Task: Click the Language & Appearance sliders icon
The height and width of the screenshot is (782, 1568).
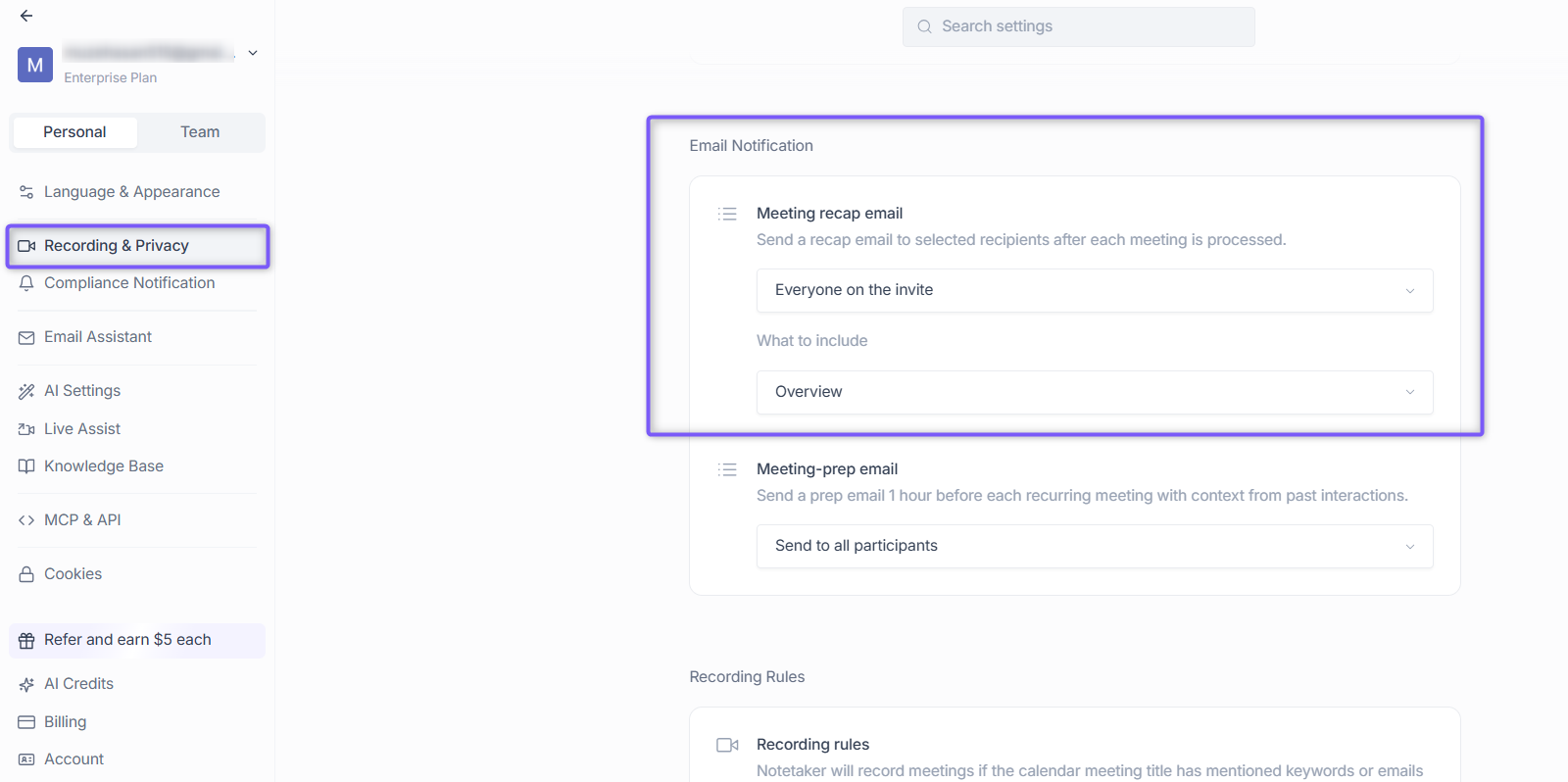Action: click(26, 192)
